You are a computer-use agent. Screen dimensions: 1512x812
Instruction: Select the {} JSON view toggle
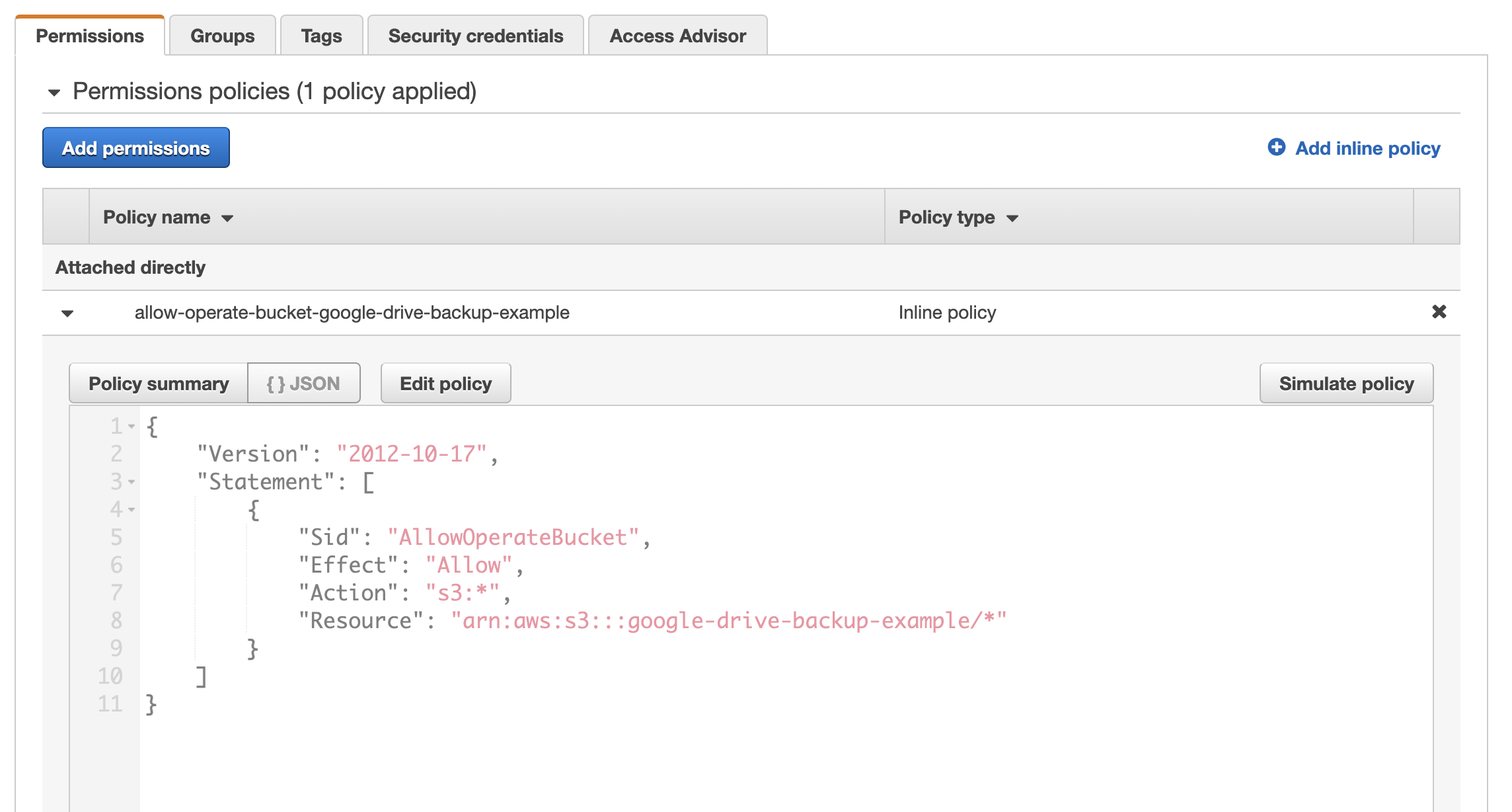(x=303, y=384)
